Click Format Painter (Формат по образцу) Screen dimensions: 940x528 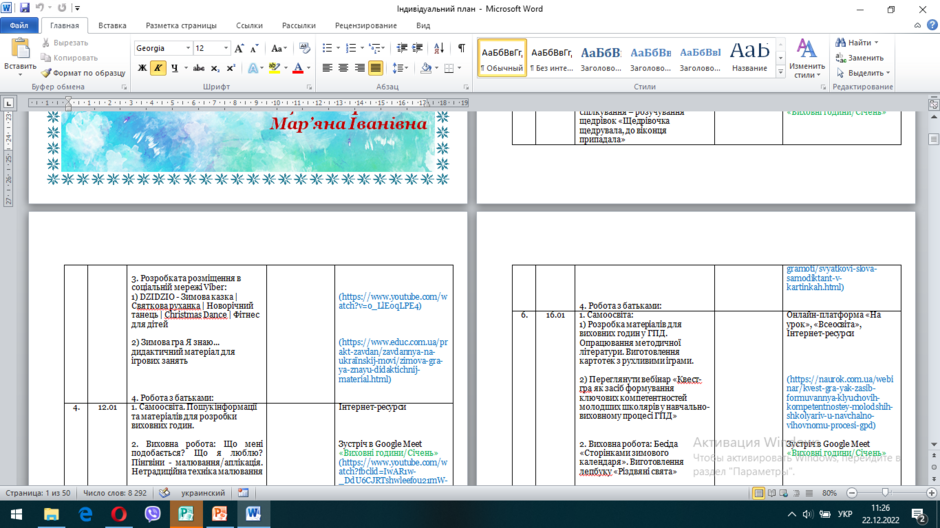click(x=83, y=73)
